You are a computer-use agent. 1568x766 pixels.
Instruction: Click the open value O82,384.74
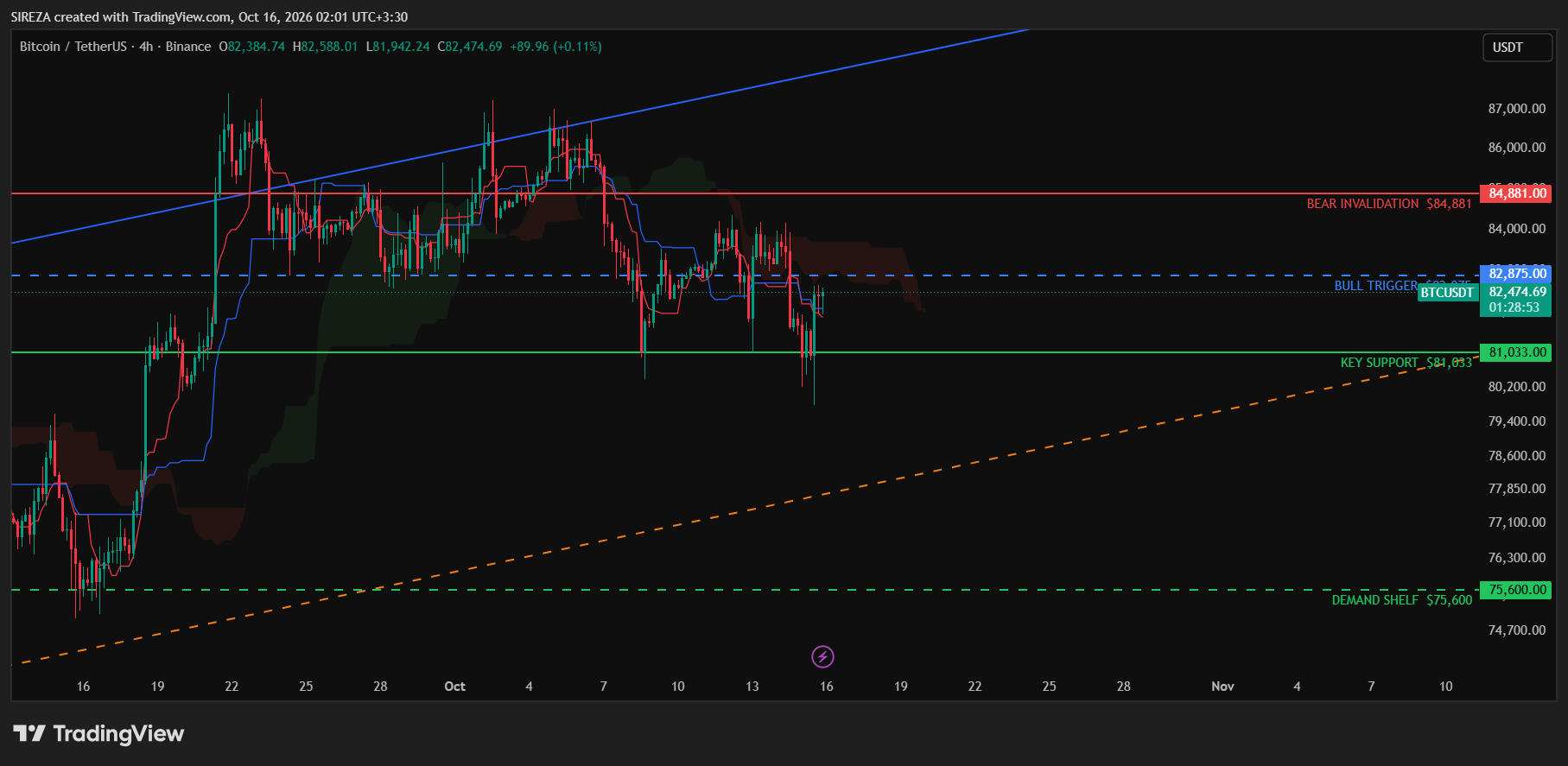[251, 47]
